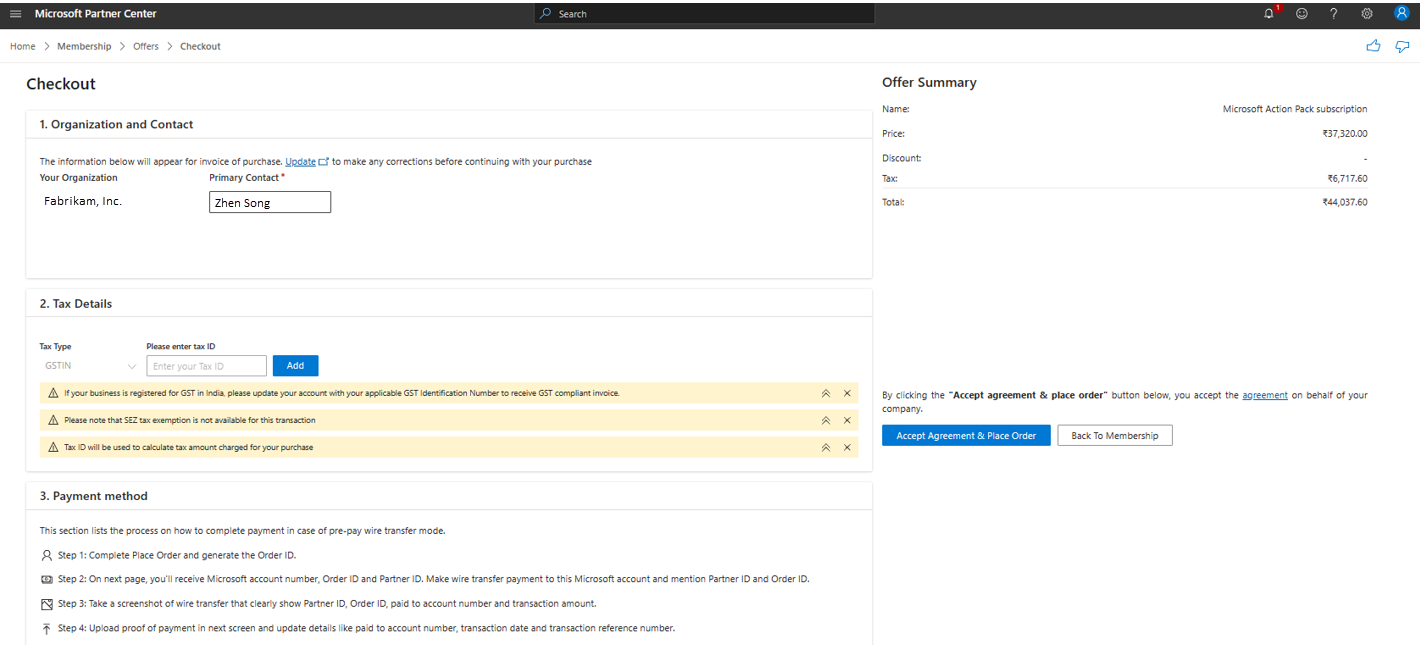Viewport: 1420px width, 645px height.
Task: Collapse the GST registration warning message
Action: [x=825, y=393]
